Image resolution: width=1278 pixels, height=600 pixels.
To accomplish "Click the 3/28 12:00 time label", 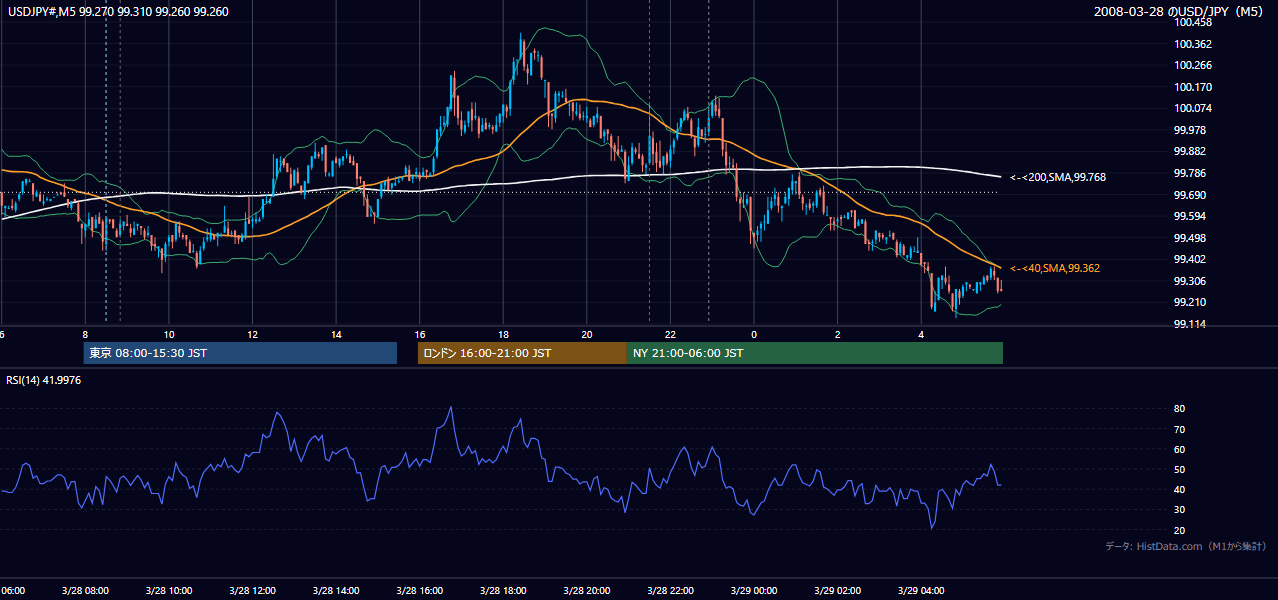I will (x=252, y=590).
